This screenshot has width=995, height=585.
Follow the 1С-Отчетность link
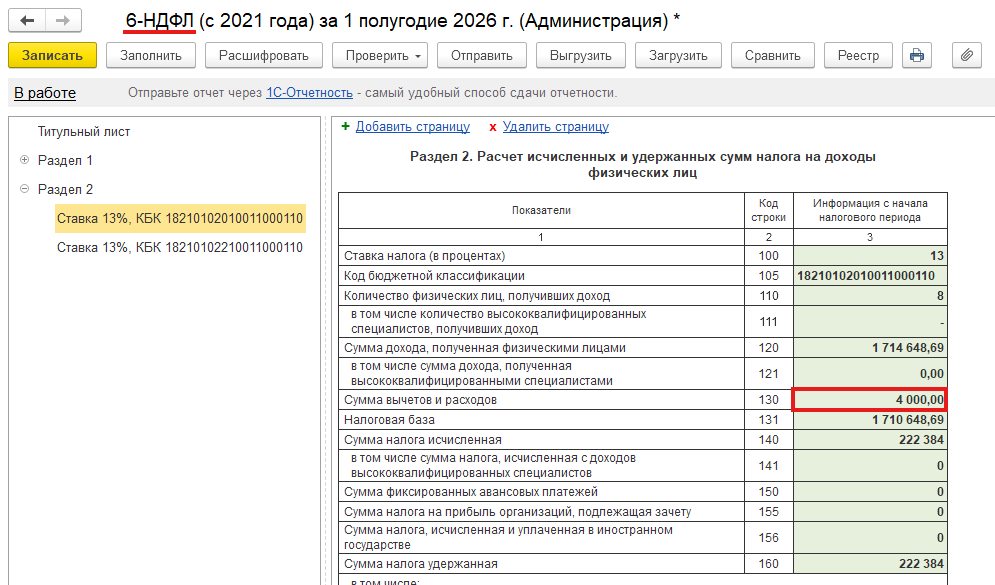coord(309,93)
